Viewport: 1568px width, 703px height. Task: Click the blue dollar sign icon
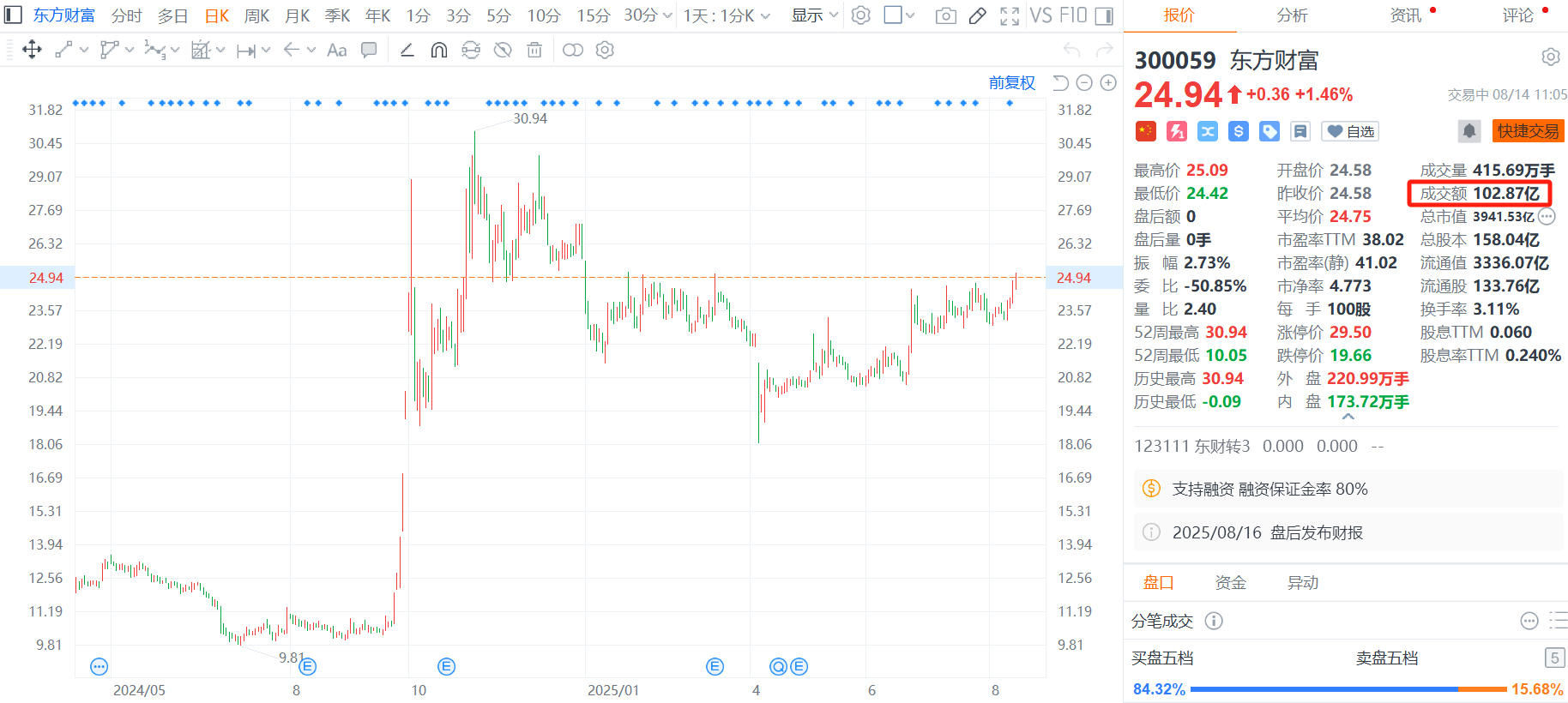tap(1239, 131)
